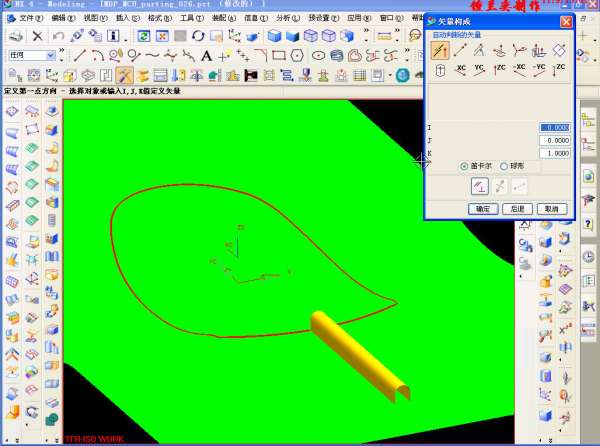This screenshot has height=446, width=600.
Task: Select the datum axis vector icon
Action: (x=440, y=70)
